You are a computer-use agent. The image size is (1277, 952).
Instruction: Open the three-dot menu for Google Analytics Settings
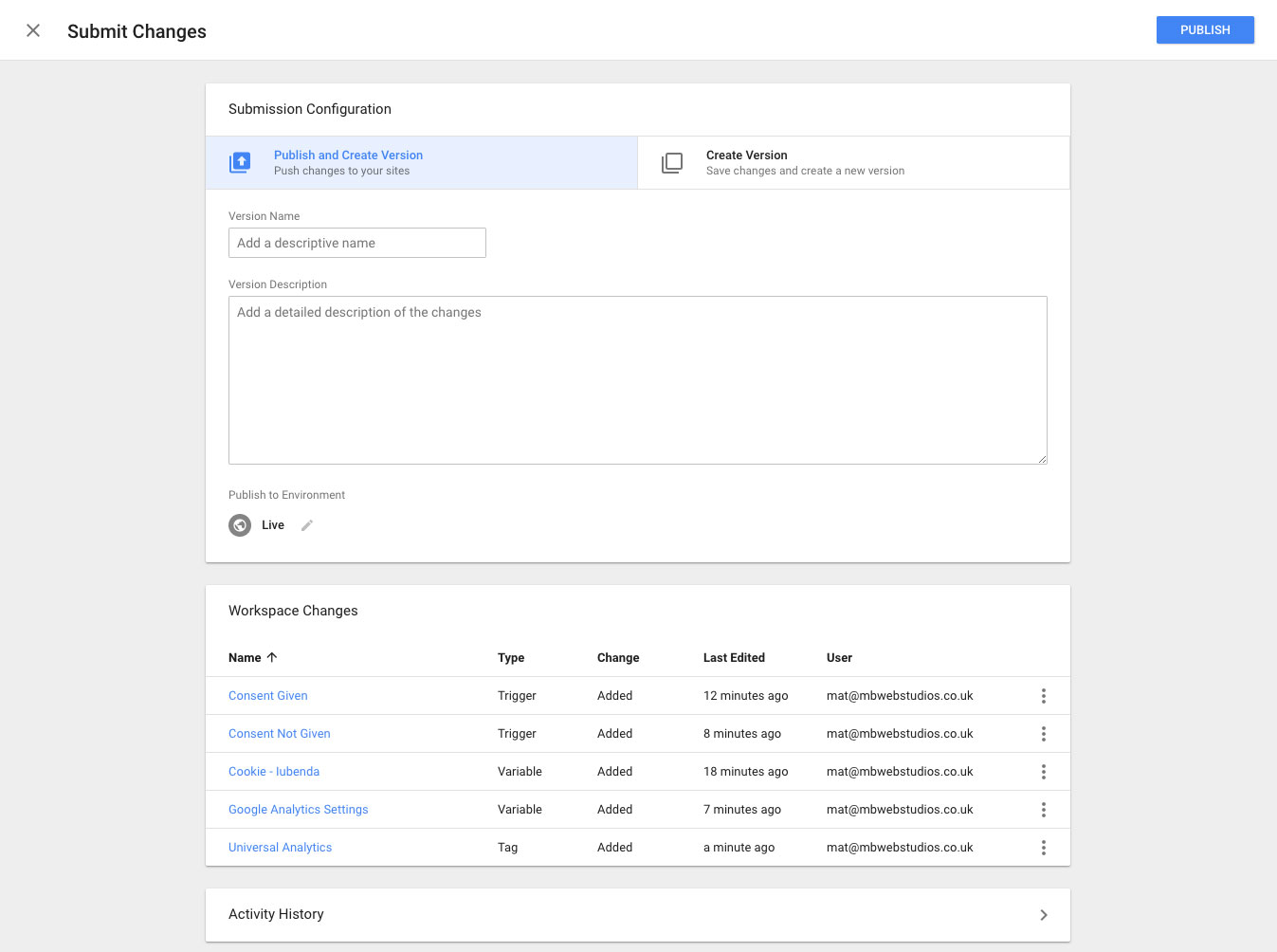click(x=1044, y=810)
